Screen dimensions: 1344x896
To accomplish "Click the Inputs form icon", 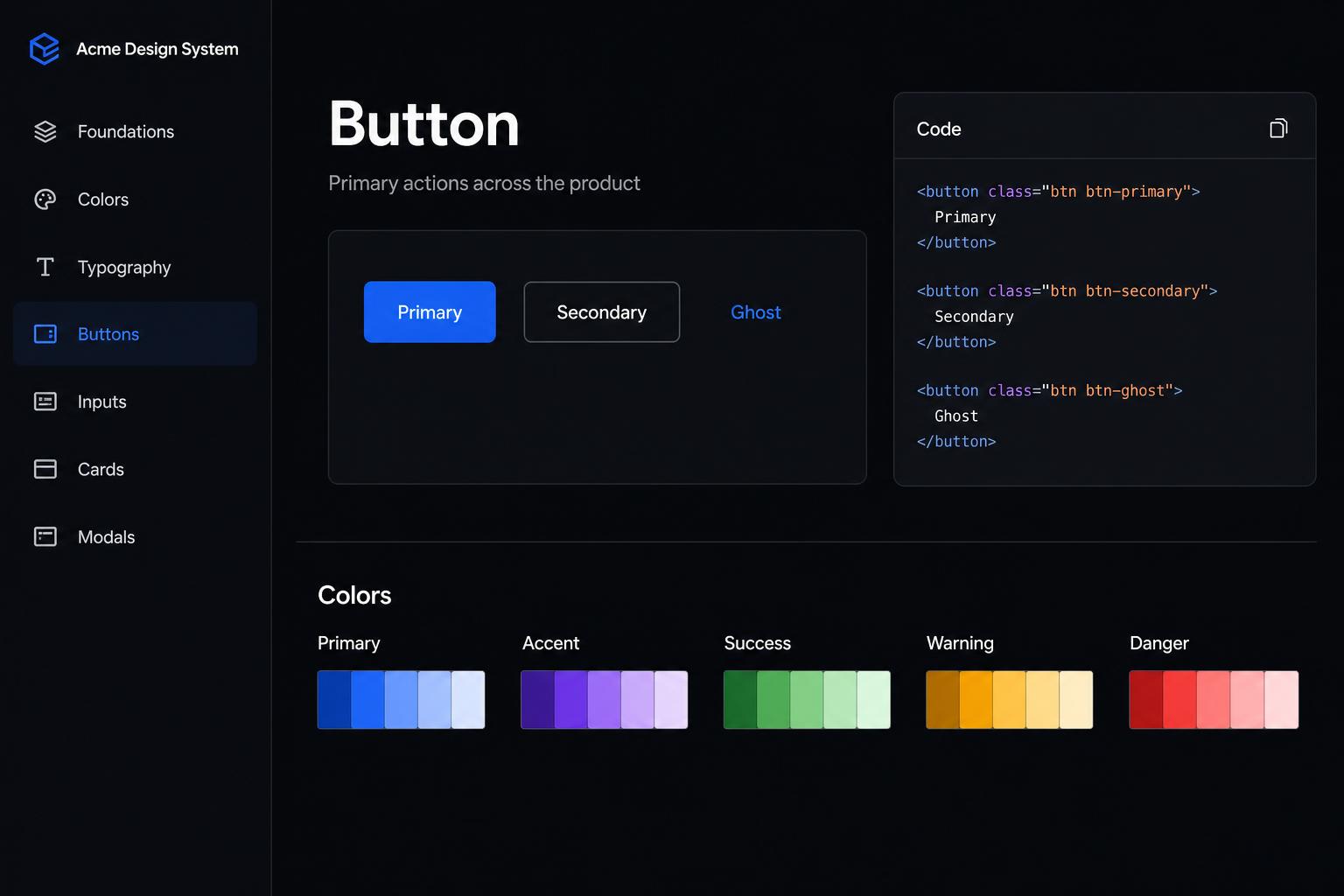I will pos(45,402).
